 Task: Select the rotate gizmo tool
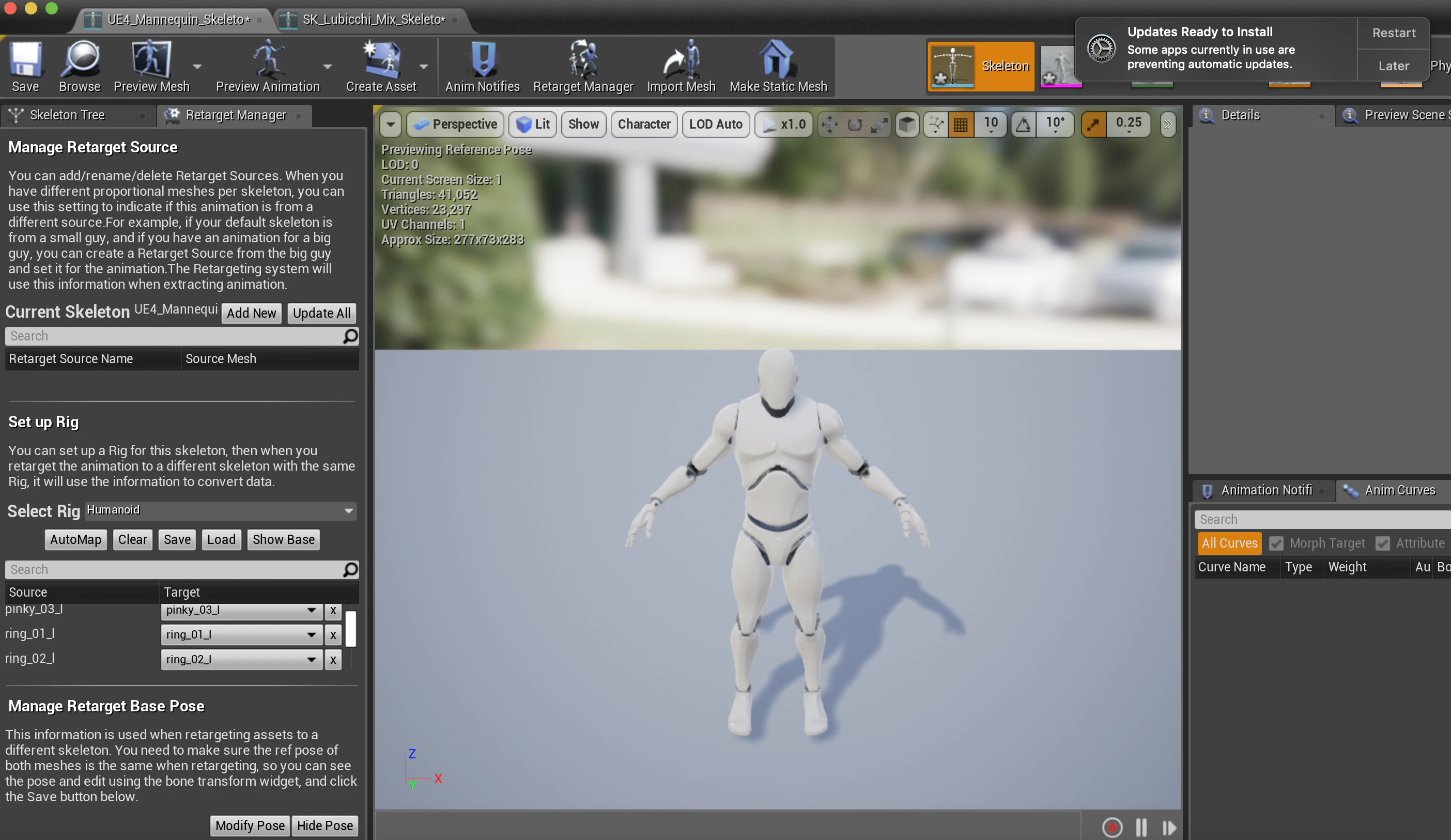pos(855,125)
